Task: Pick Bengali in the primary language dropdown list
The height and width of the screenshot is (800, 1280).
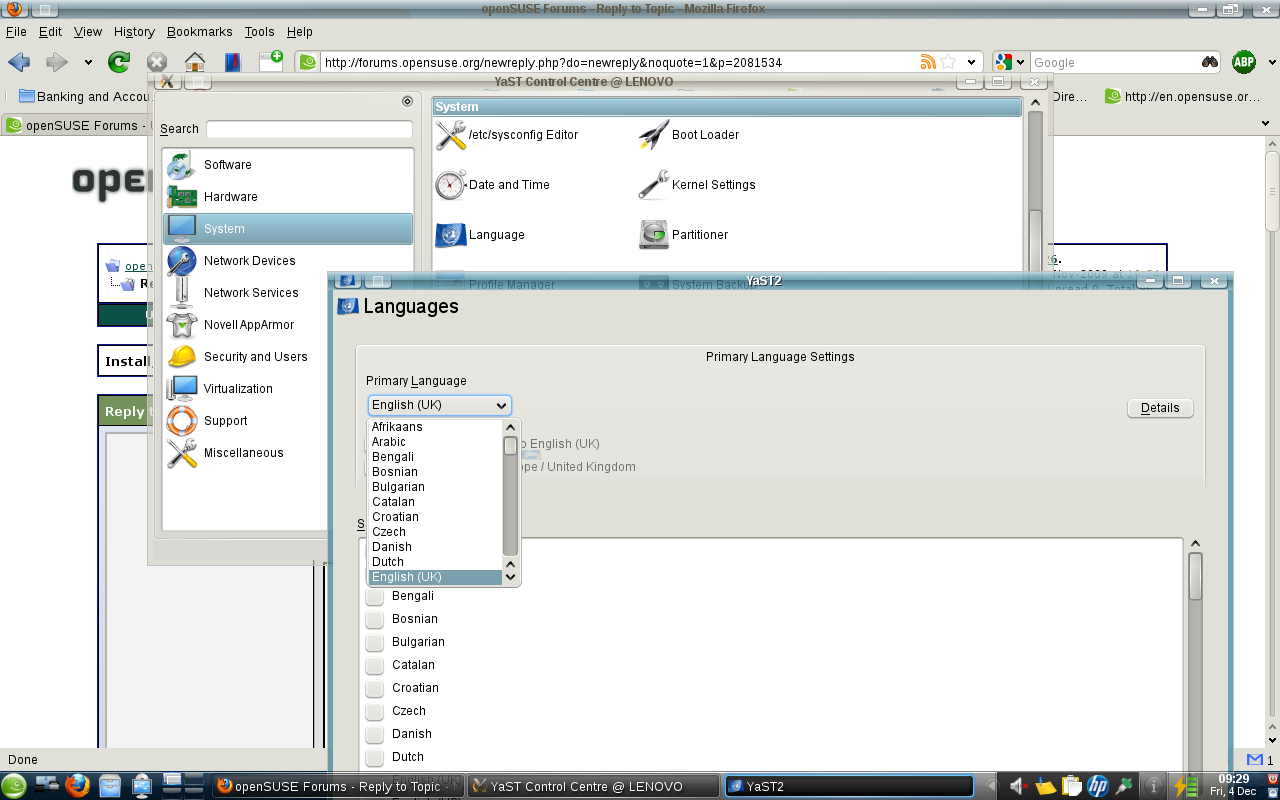Action: point(435,457)
